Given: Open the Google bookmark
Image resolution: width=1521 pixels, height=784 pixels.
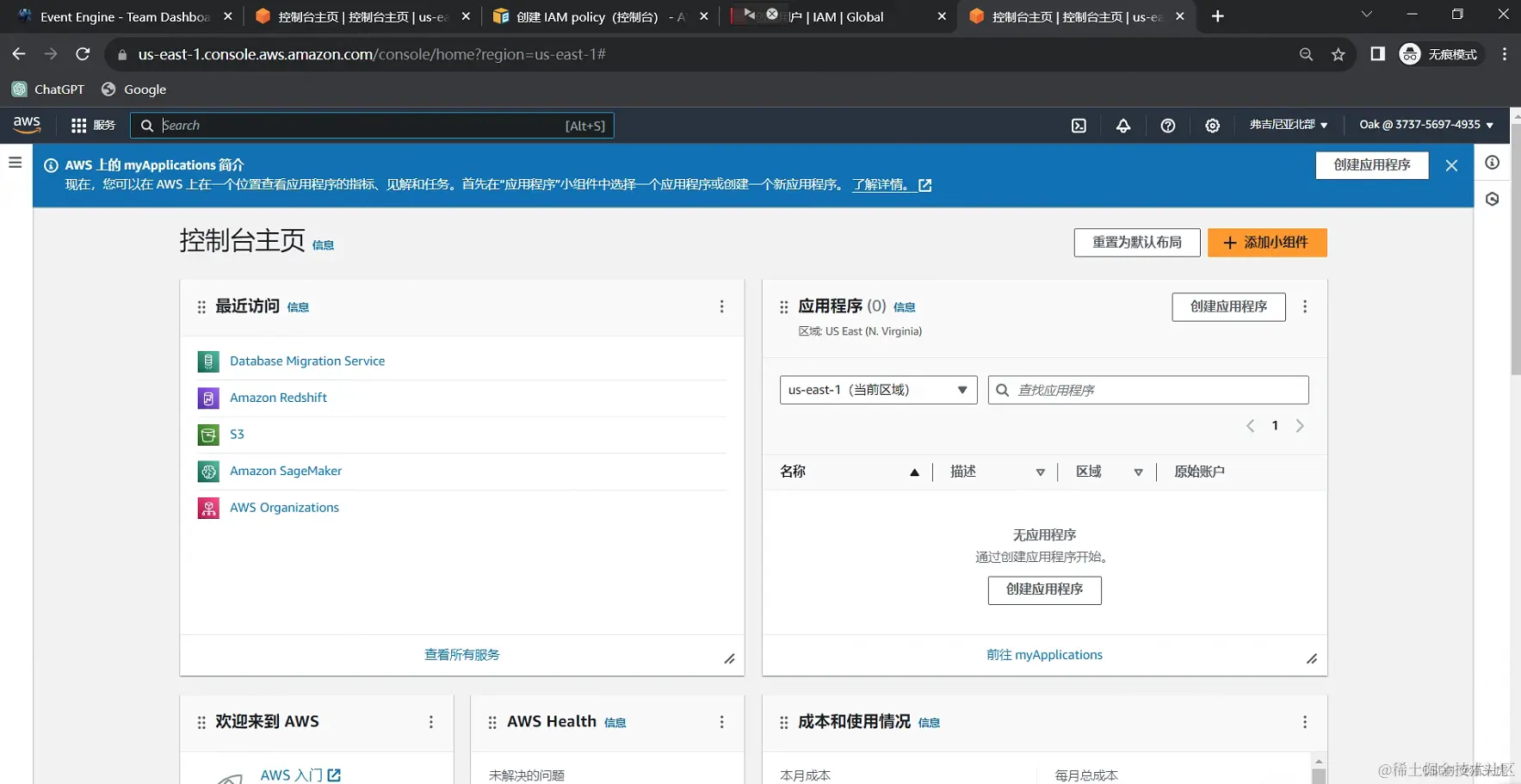Looking at the screenshot, I should click(133, 90).
